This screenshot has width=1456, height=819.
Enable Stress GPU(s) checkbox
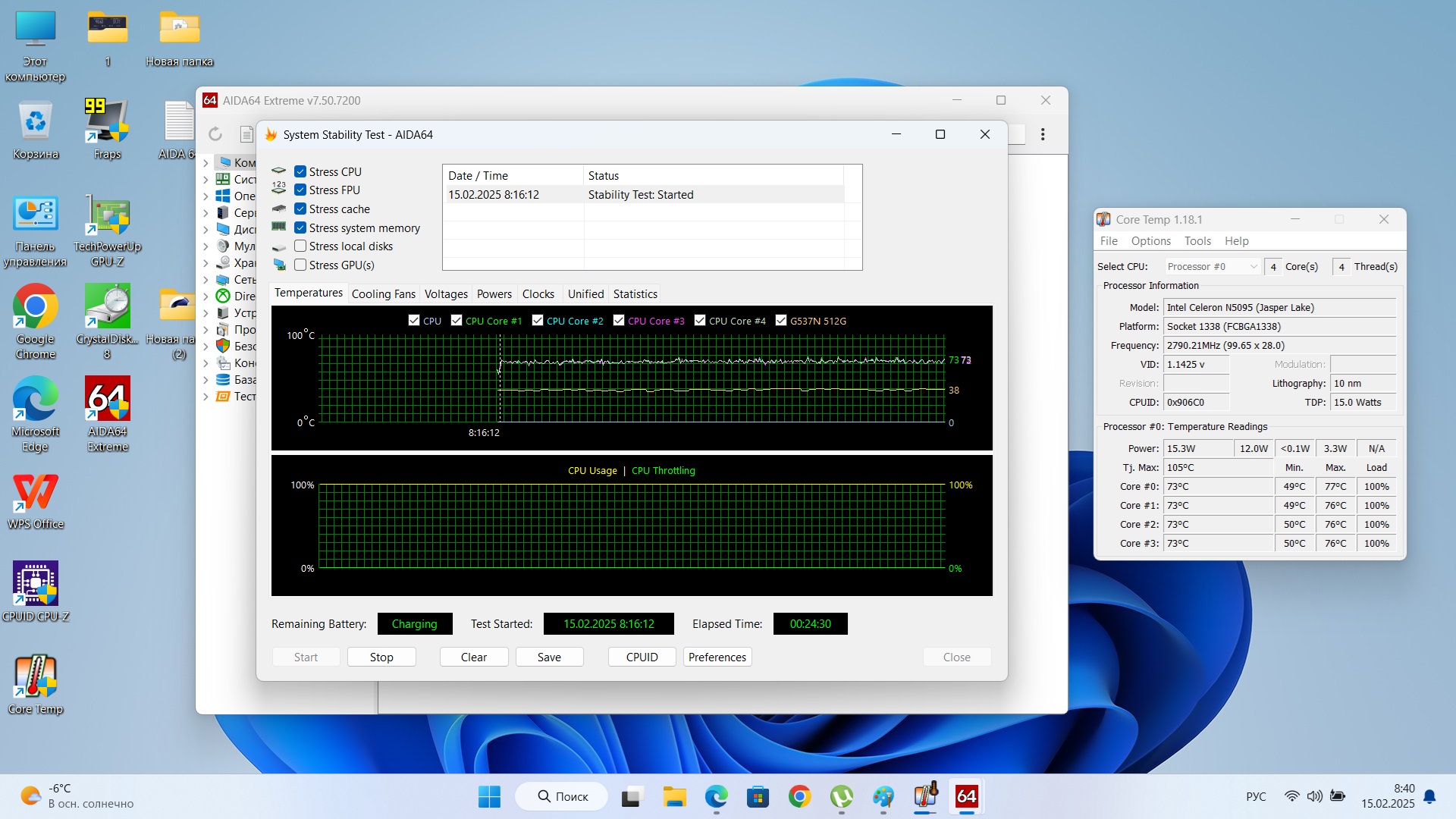(x=300, y=265)
